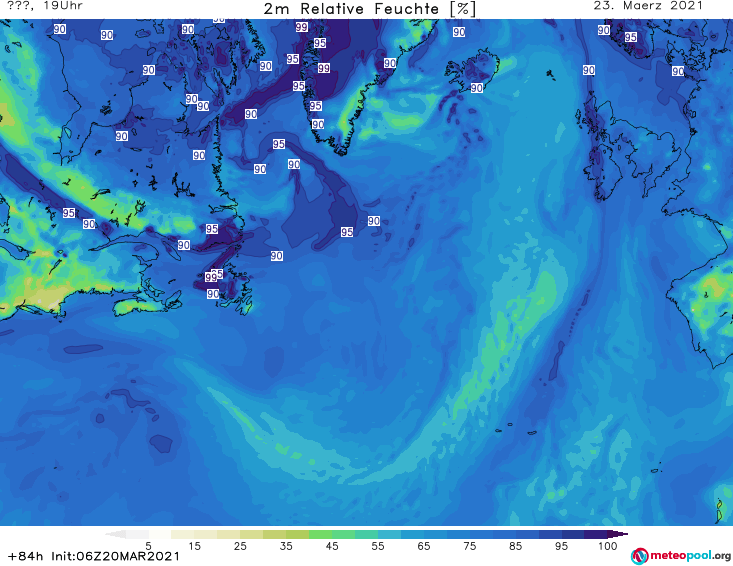The height and width of the screenshot is (566, 733).
Task: Select the forecast offset "+84h" text
Action: coord(26,556)
